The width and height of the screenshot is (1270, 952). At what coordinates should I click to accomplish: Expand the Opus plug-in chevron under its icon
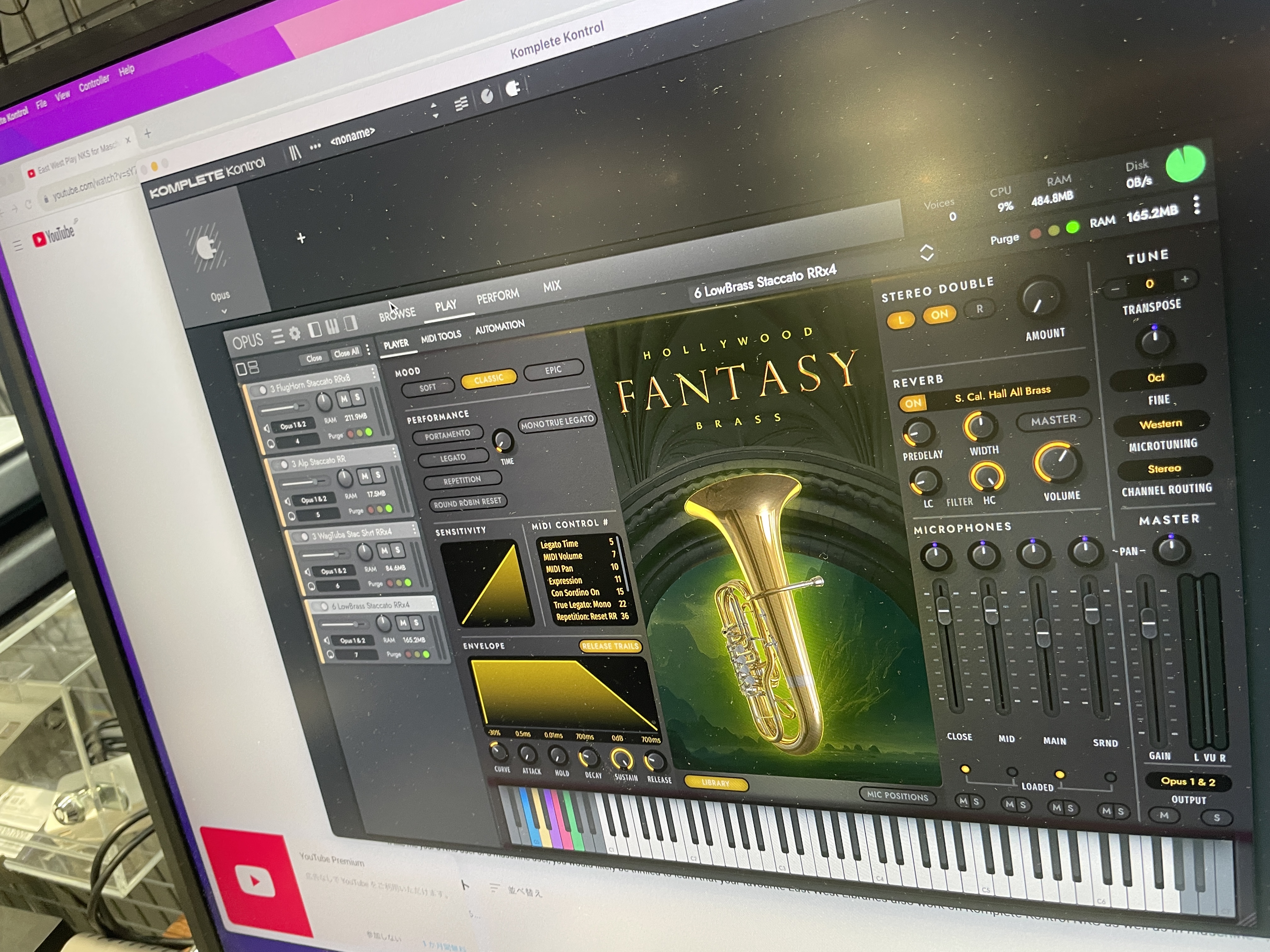[224, 311]
